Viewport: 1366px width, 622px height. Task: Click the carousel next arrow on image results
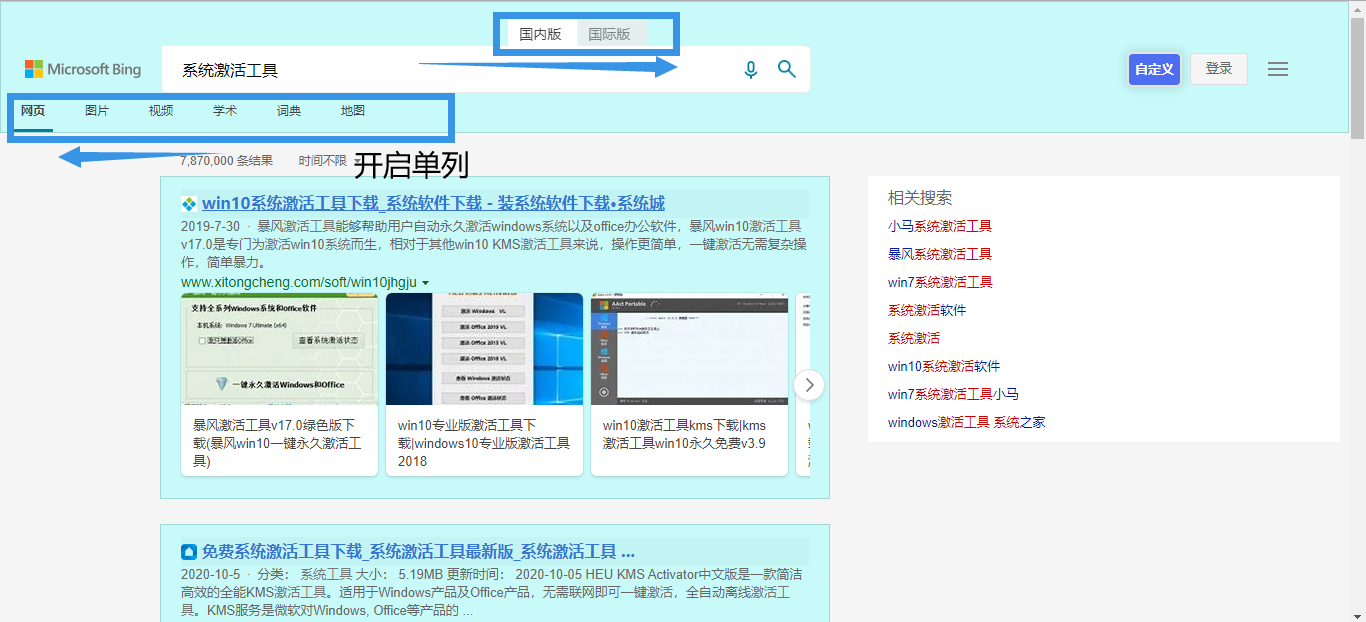click(809, 384)
